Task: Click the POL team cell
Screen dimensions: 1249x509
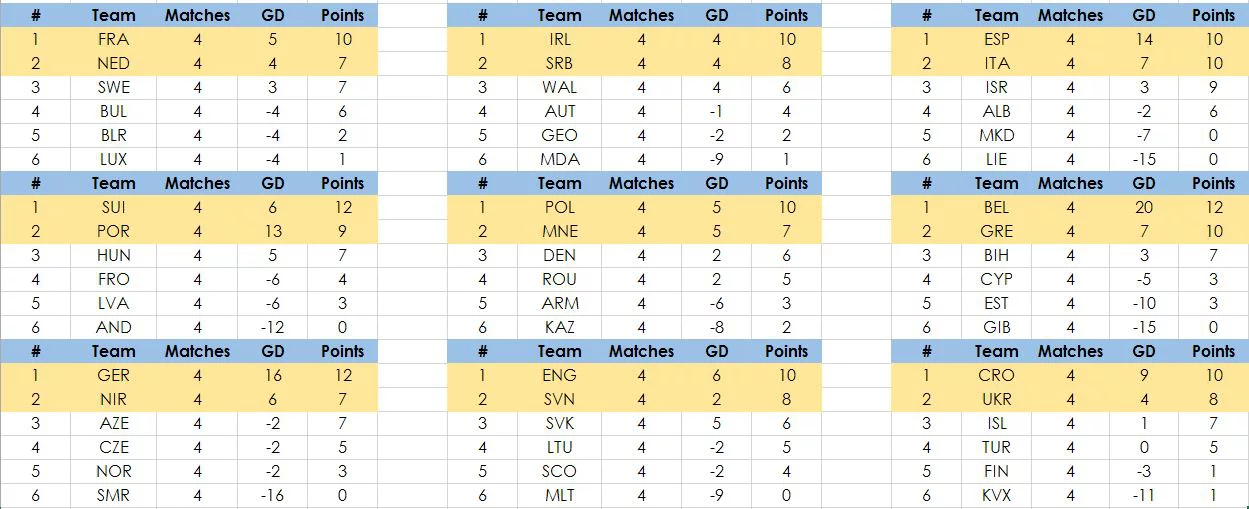Action: [x=559, y=207]
